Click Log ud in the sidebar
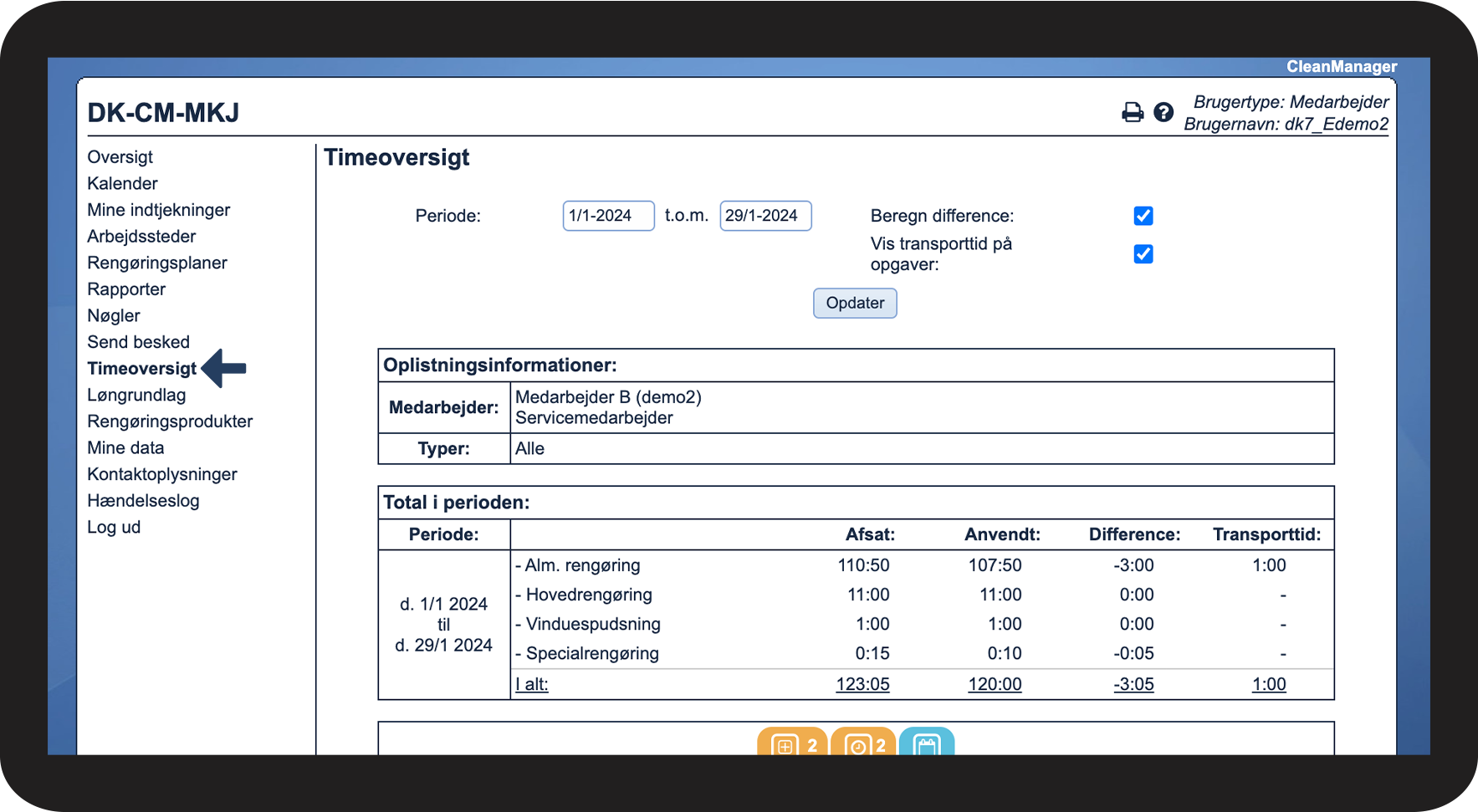1478x812 pixels. tap(114, 528)
